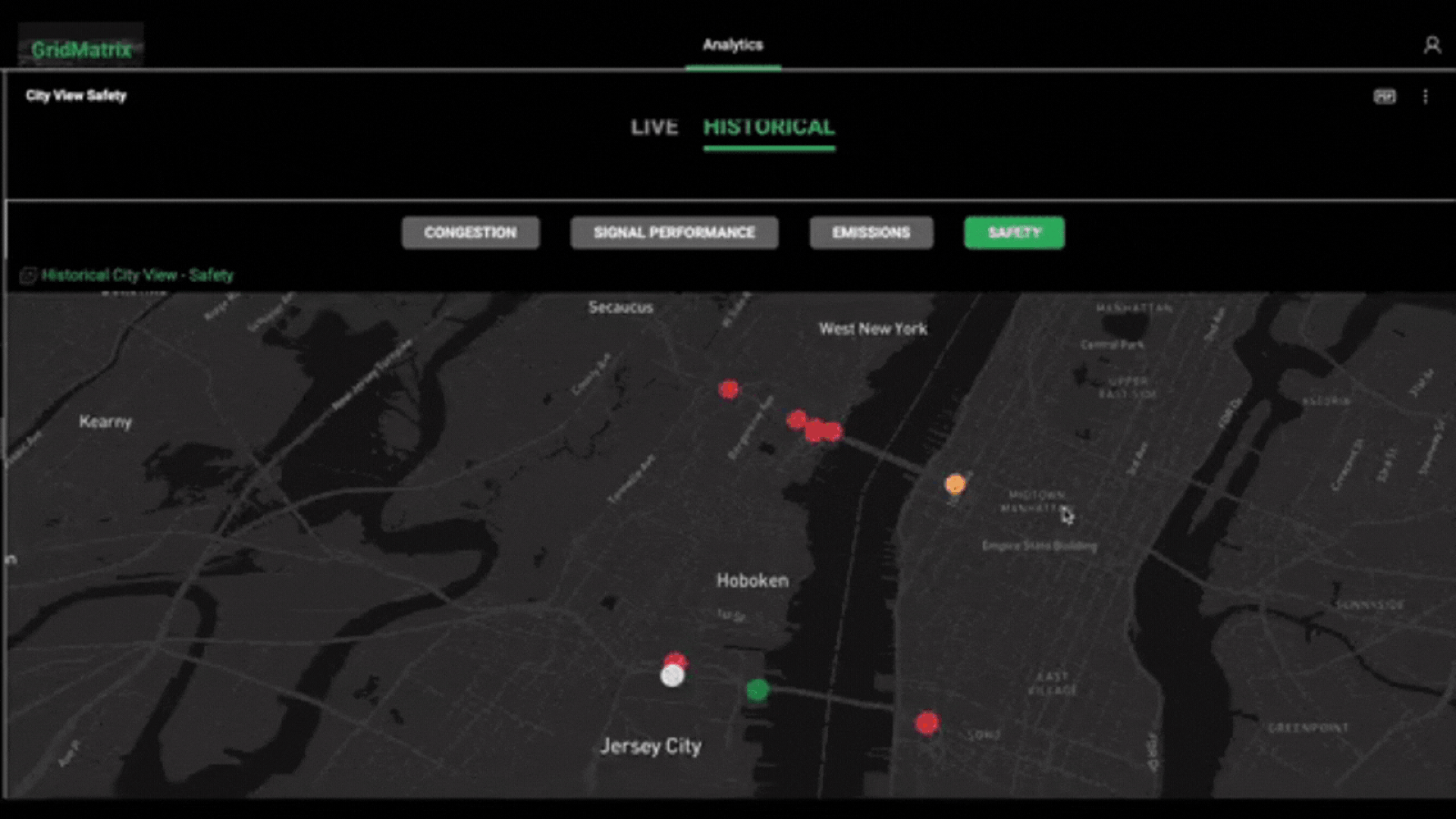The height and width of the screenshot is (819, 1456).
Task: Click the map area labeled Kearny
Action: click(x=105, y=422)
